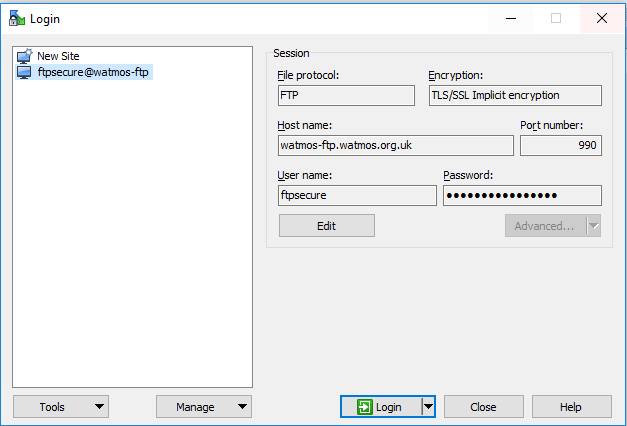Expand the arrow beside Advanced button
627x426 pixels.
[593, 226]
